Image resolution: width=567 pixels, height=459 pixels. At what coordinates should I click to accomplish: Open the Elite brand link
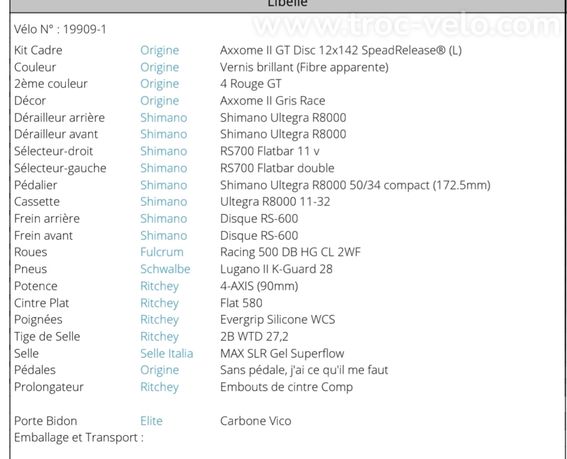[x=151, y=421]
